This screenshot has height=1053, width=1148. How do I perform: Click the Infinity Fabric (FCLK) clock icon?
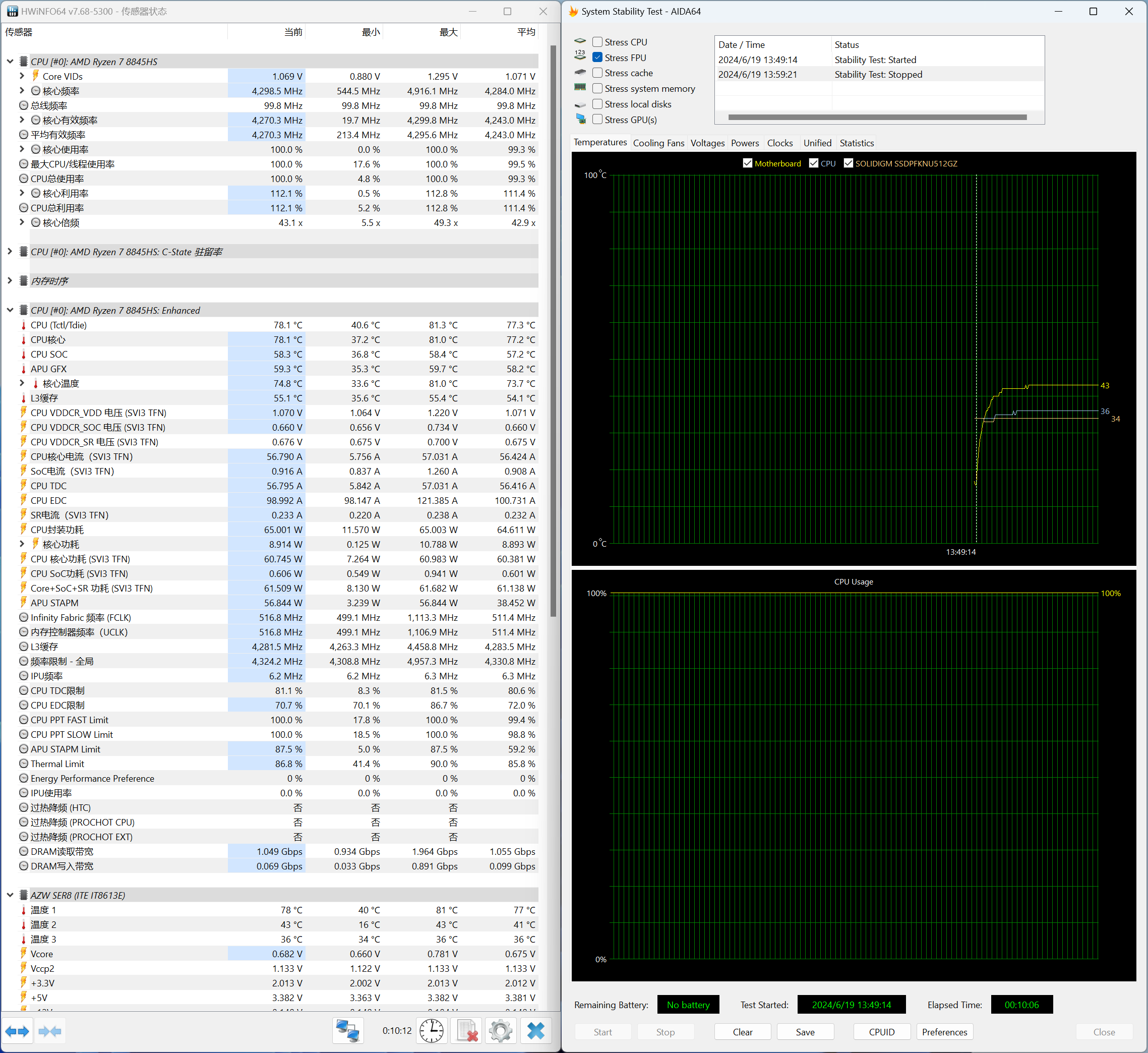click(23, 617)
